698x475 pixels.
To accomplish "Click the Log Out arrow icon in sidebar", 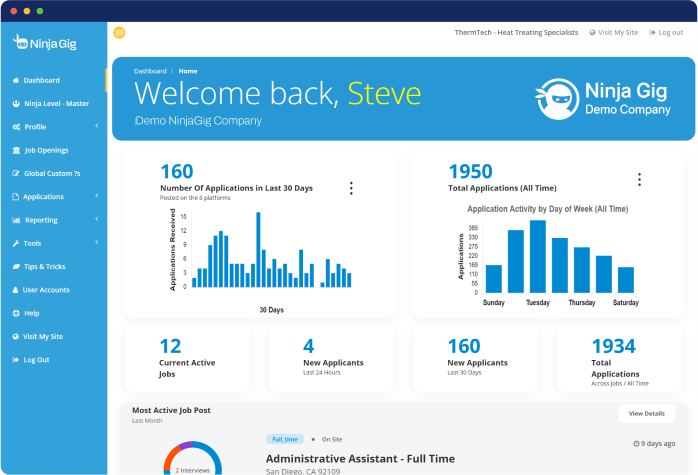I will click(16, 360).
